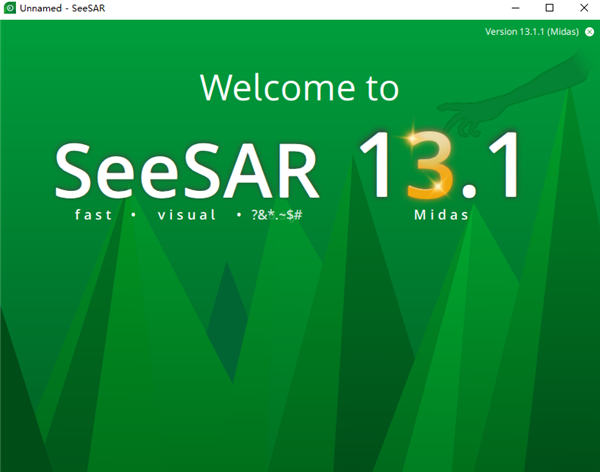The width and height of the screenshot is (600, 472).
Task: Click the SeeSAR app icon in title bar
Action: 10,8
